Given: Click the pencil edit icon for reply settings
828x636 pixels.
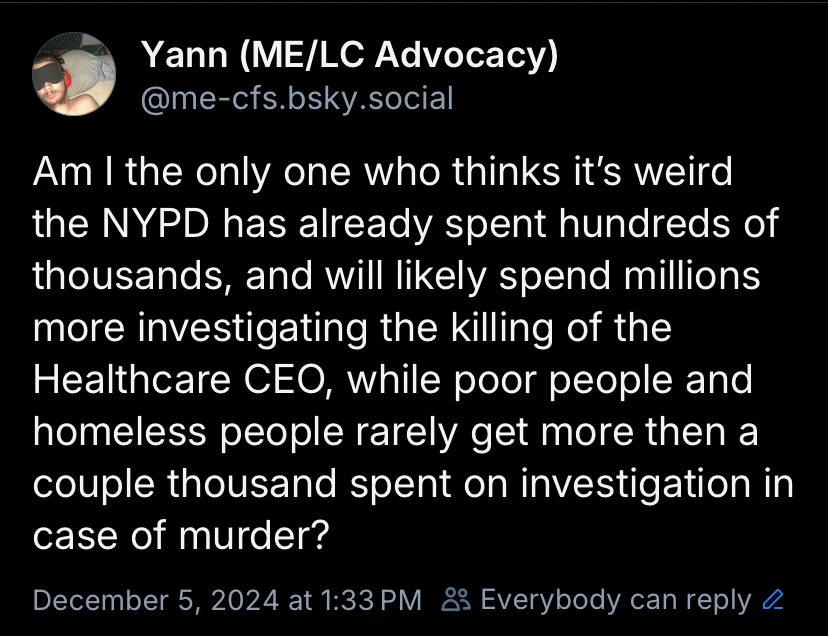Looking at the screenshot, I should coord(772,601).
